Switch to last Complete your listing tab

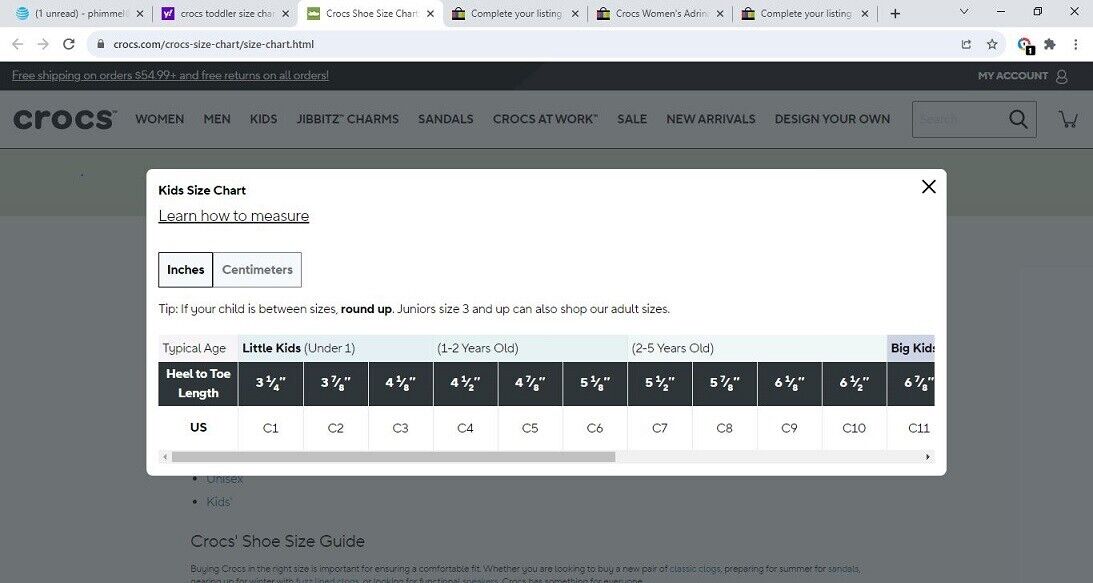point(804,13)
